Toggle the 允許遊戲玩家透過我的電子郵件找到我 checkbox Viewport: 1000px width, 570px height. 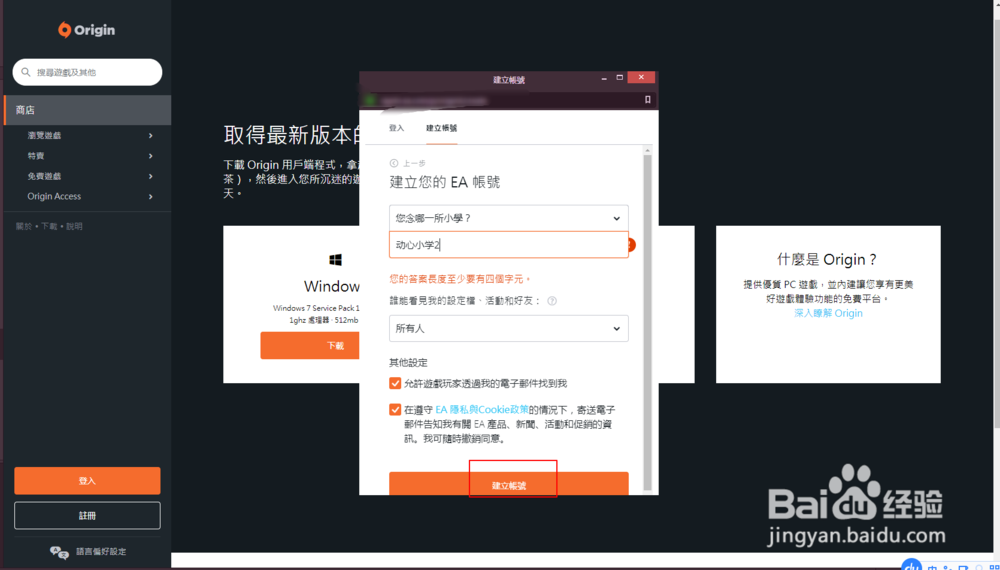(395, 383)
